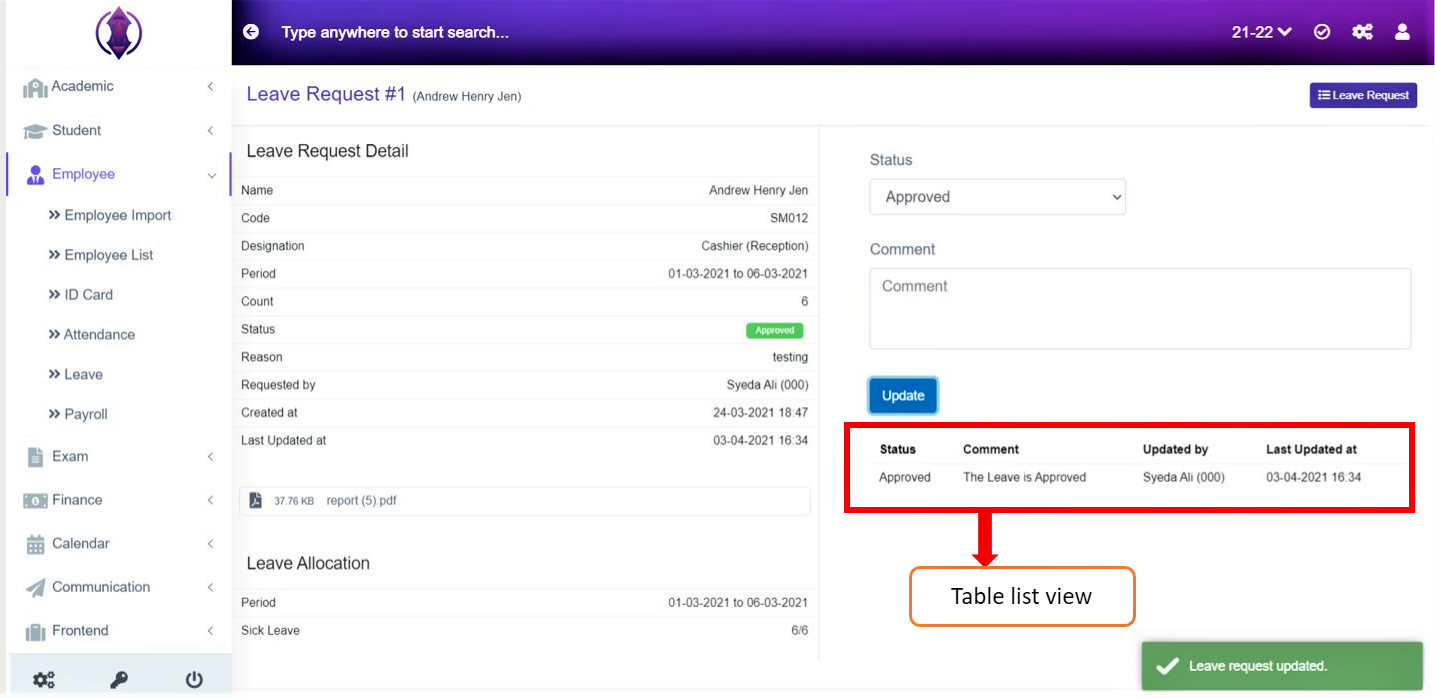Open Attendance menu item
Viewport: 1435px width, 698px height.
(x=92, y=335)
